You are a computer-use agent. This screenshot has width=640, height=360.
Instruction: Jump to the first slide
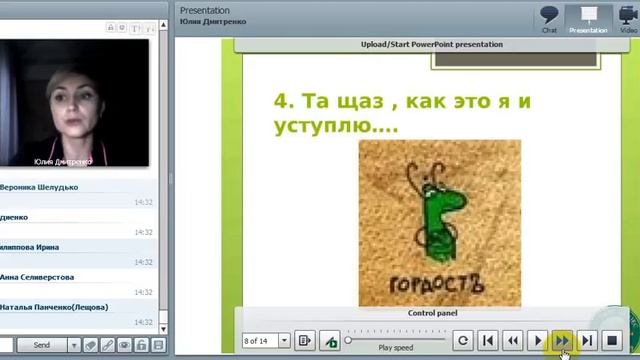(x=488, y=340)
